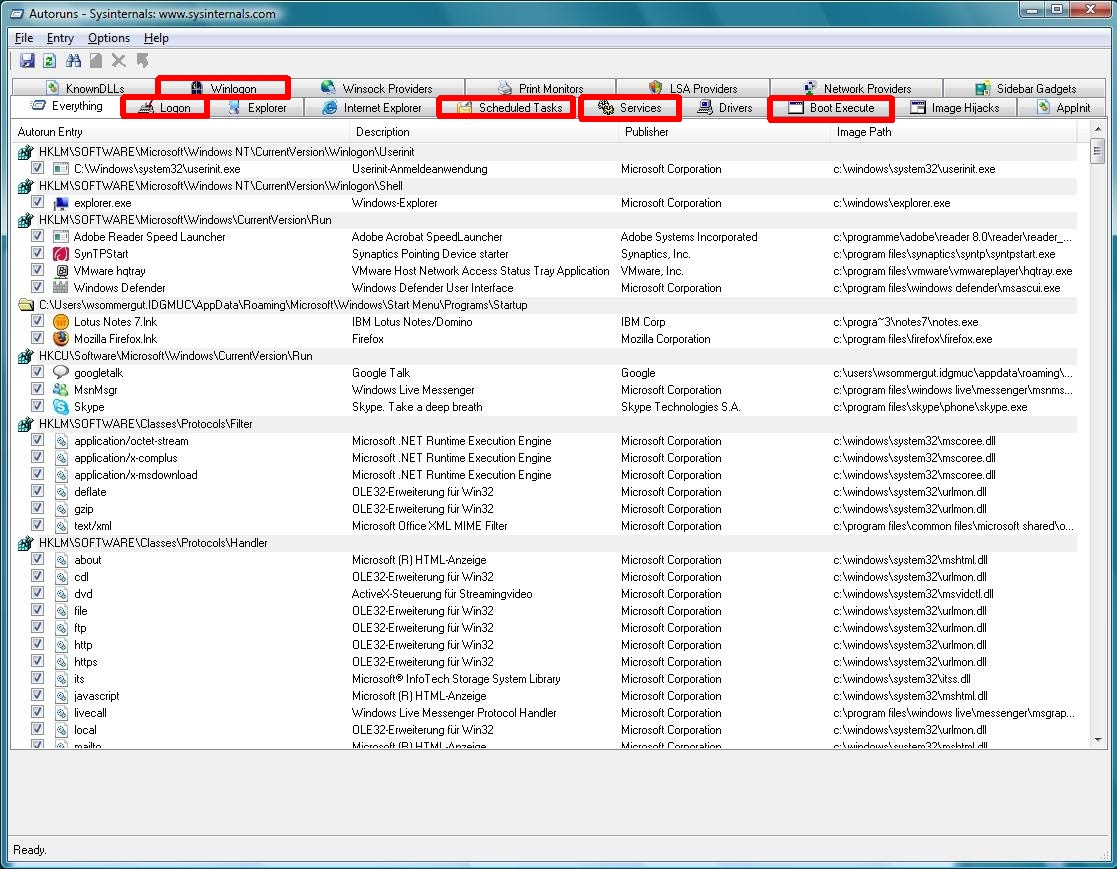Open the Sidebar Gadgets tab

tap(1025, 88)
